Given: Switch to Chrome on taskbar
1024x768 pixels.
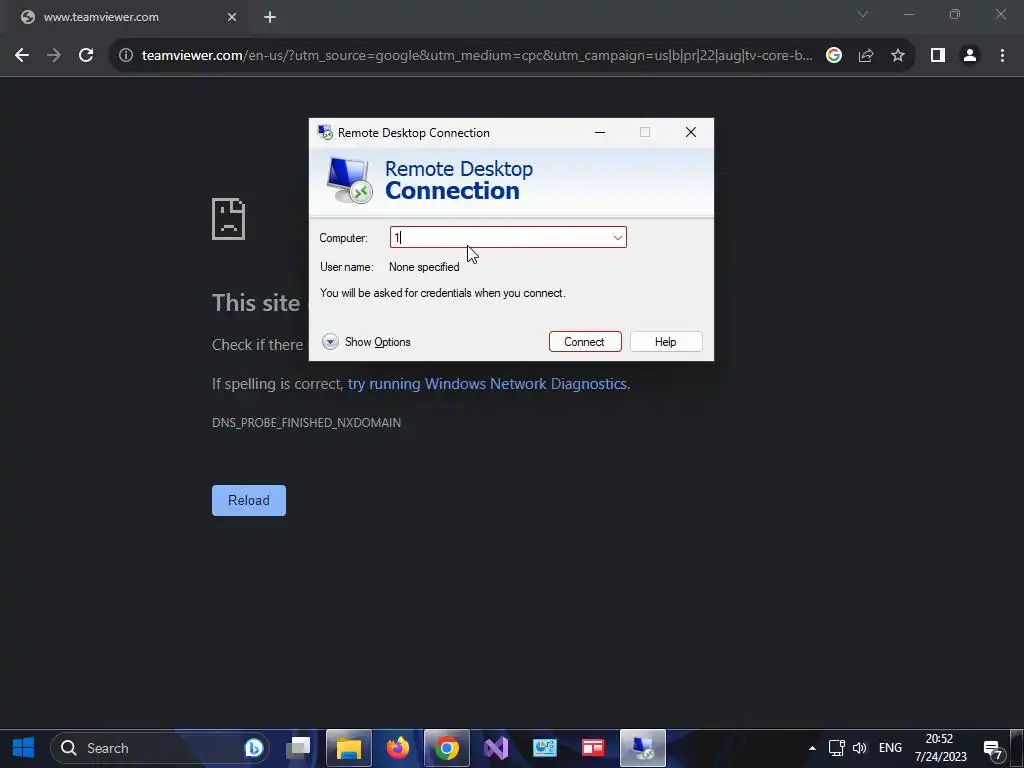Looking at the screenshot, I should click(x=447, y=748).
